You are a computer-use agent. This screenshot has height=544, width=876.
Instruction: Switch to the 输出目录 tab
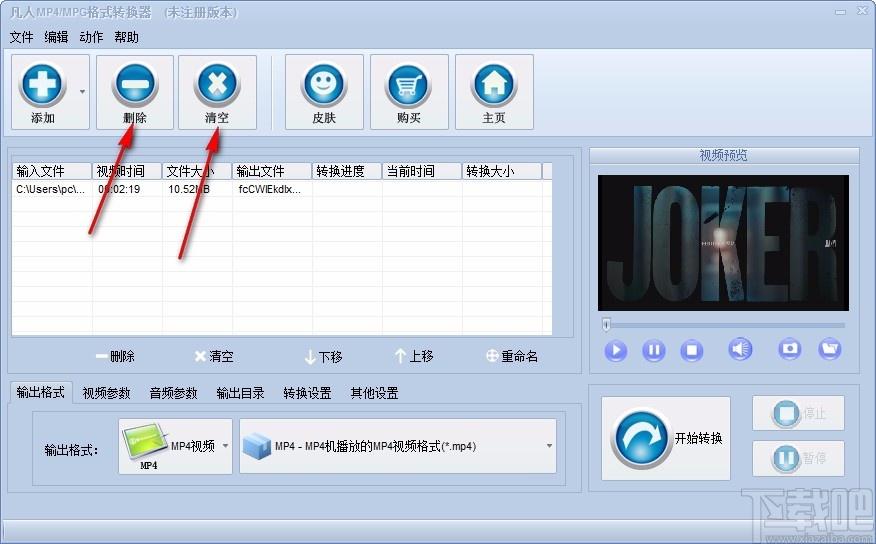(x=240, y=393)
